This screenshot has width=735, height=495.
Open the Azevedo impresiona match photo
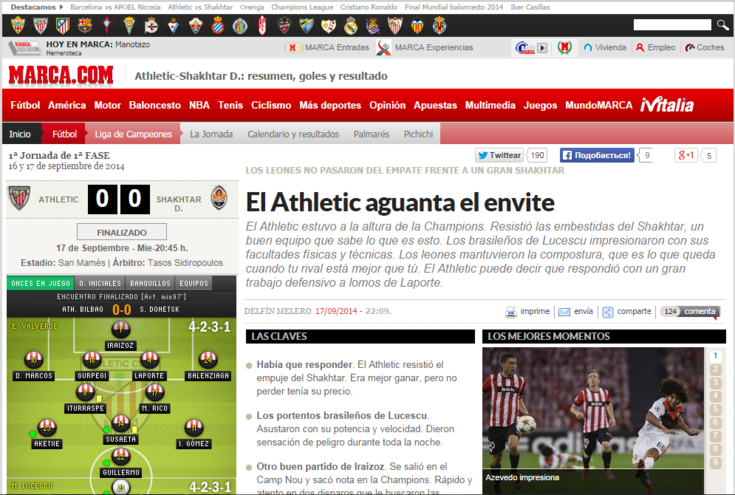pyautogui.click(x=593, y=419)
